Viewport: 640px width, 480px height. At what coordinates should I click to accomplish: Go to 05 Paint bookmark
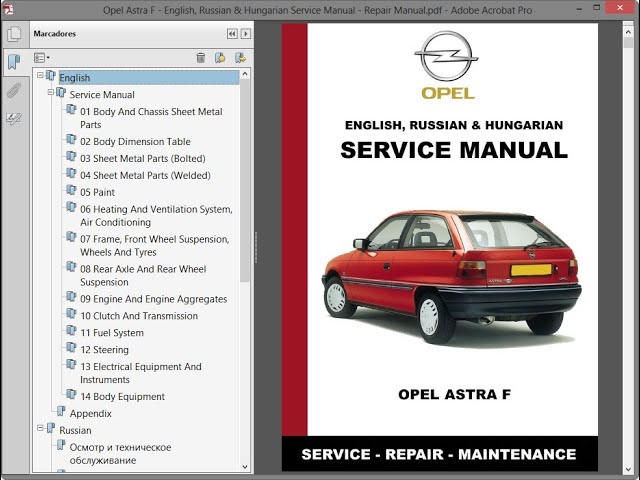click(x=98, y=192)
